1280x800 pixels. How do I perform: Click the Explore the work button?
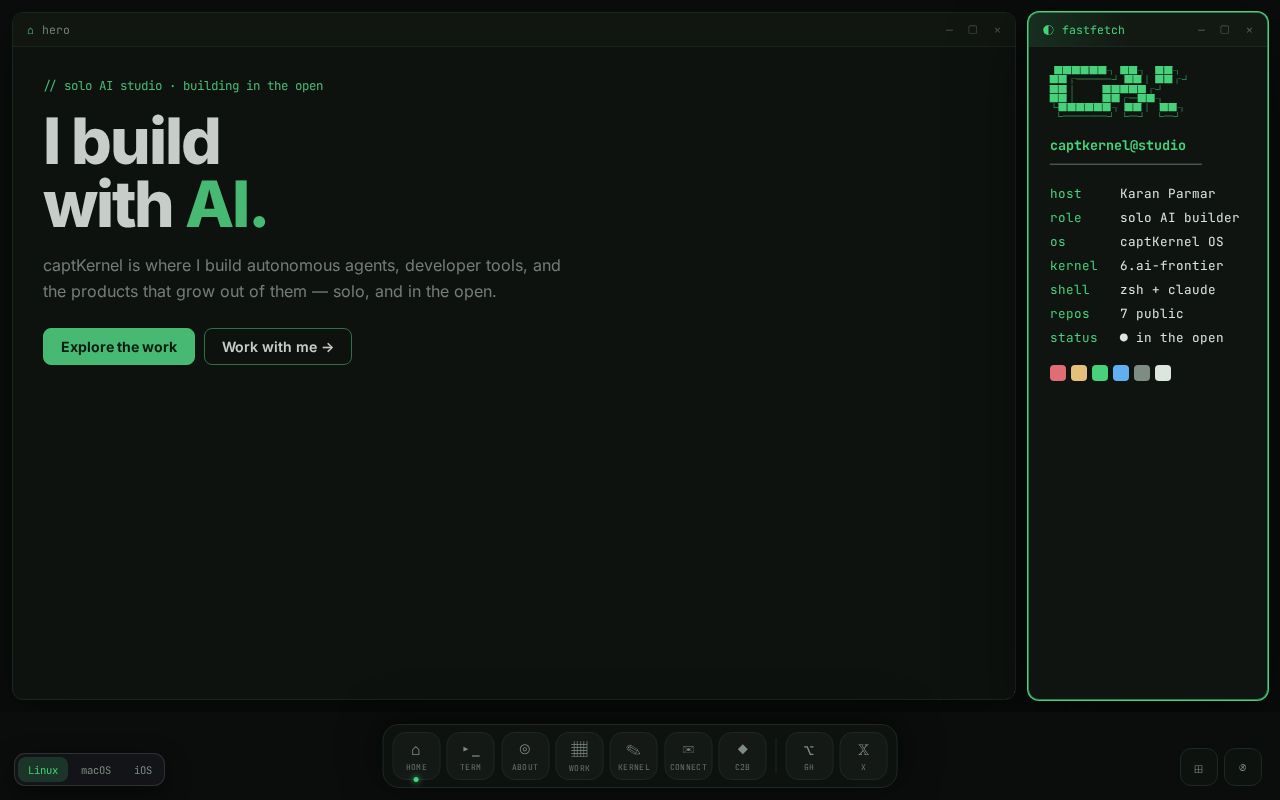pos(119,347)
